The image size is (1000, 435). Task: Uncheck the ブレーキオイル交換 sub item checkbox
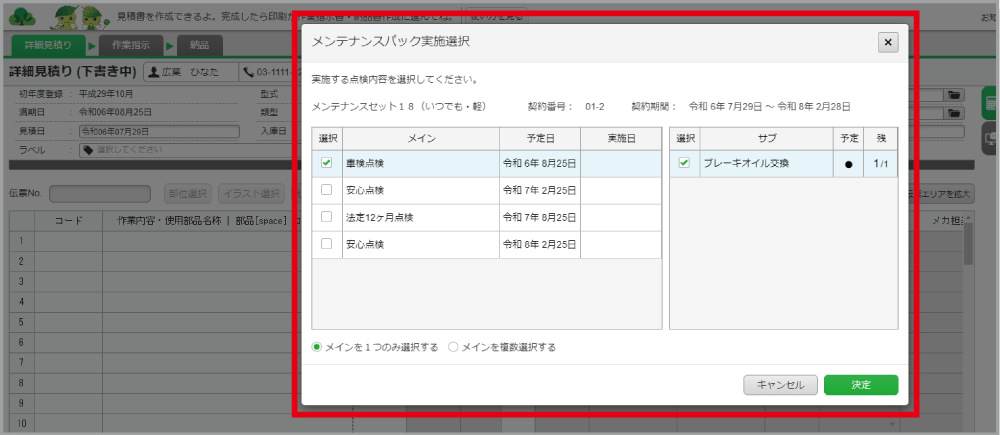(x=684, y=163)
